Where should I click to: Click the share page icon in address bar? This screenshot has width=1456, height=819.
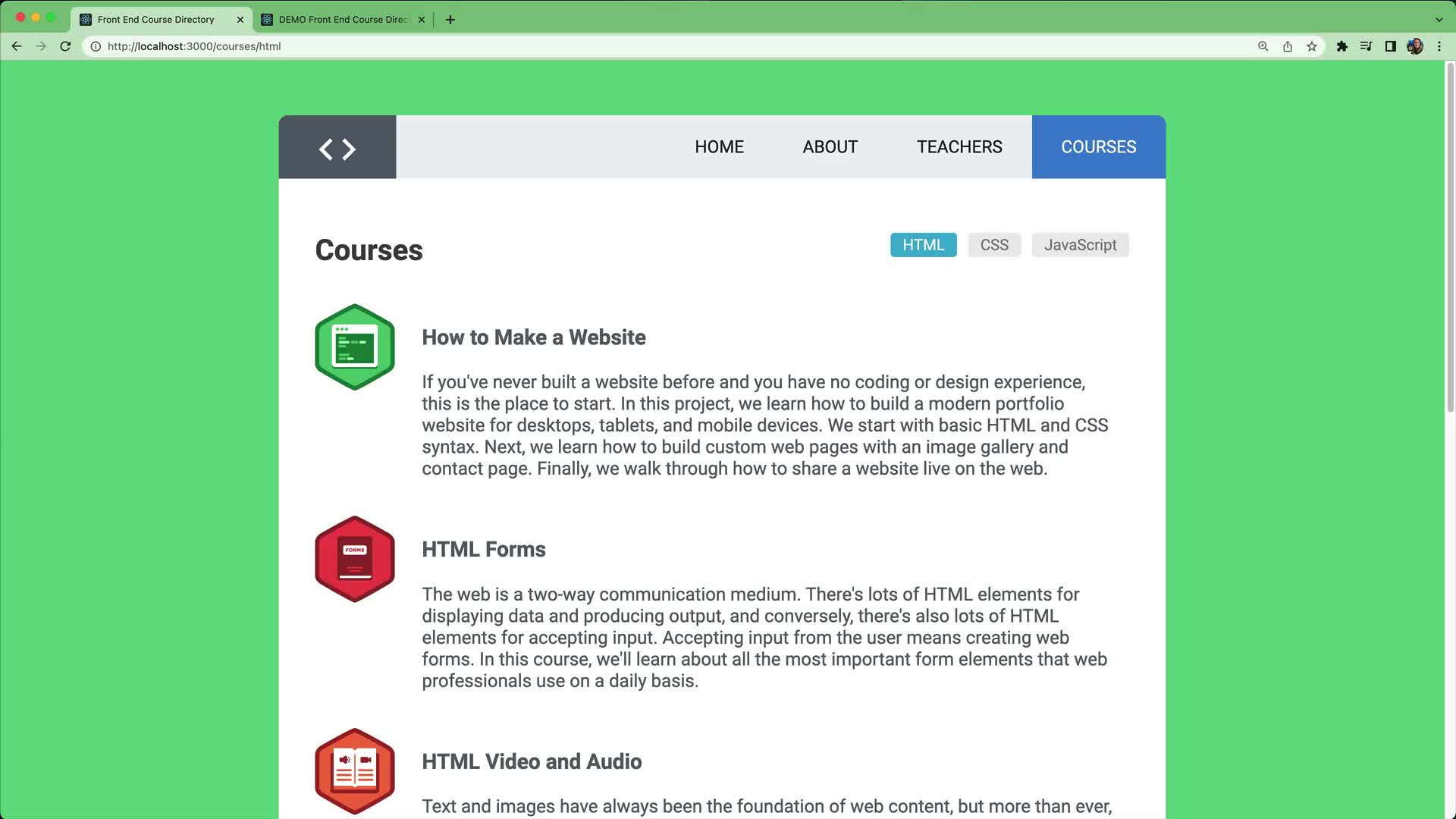[1288, 46]
